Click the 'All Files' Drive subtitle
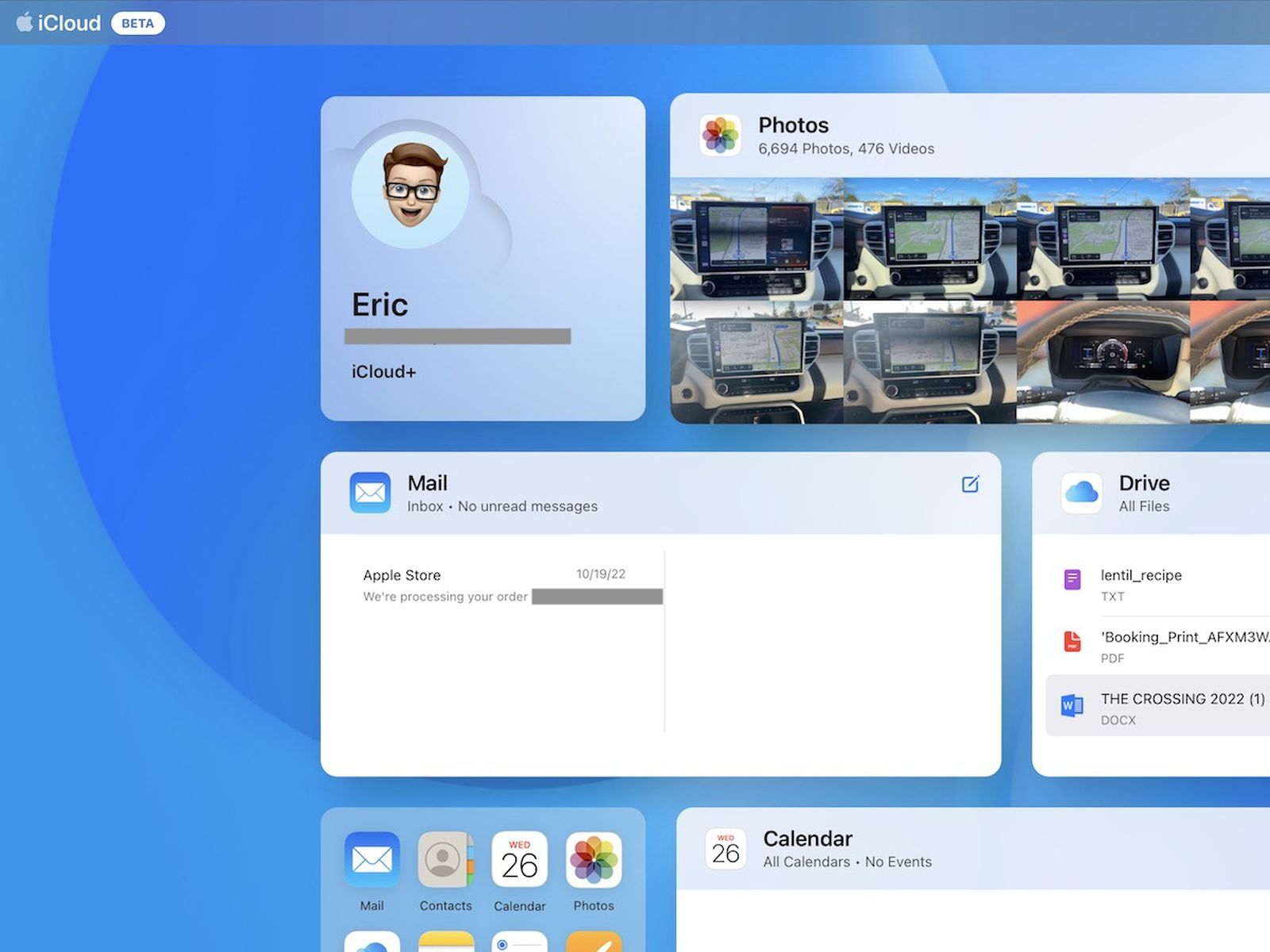Screen dimensions: 1270x952 point(1144,506)
